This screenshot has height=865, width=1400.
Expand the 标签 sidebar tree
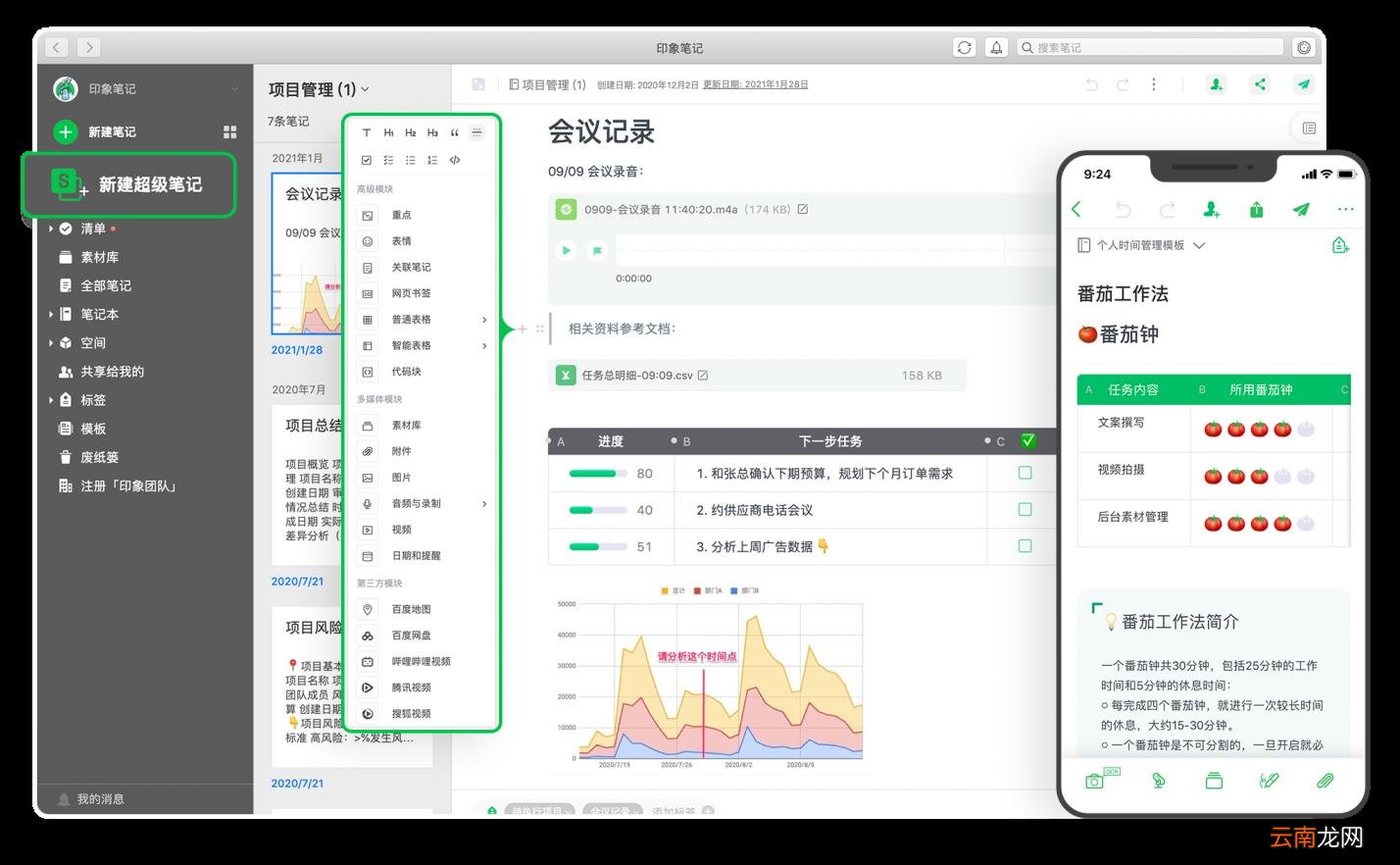(x=51, y=399)
